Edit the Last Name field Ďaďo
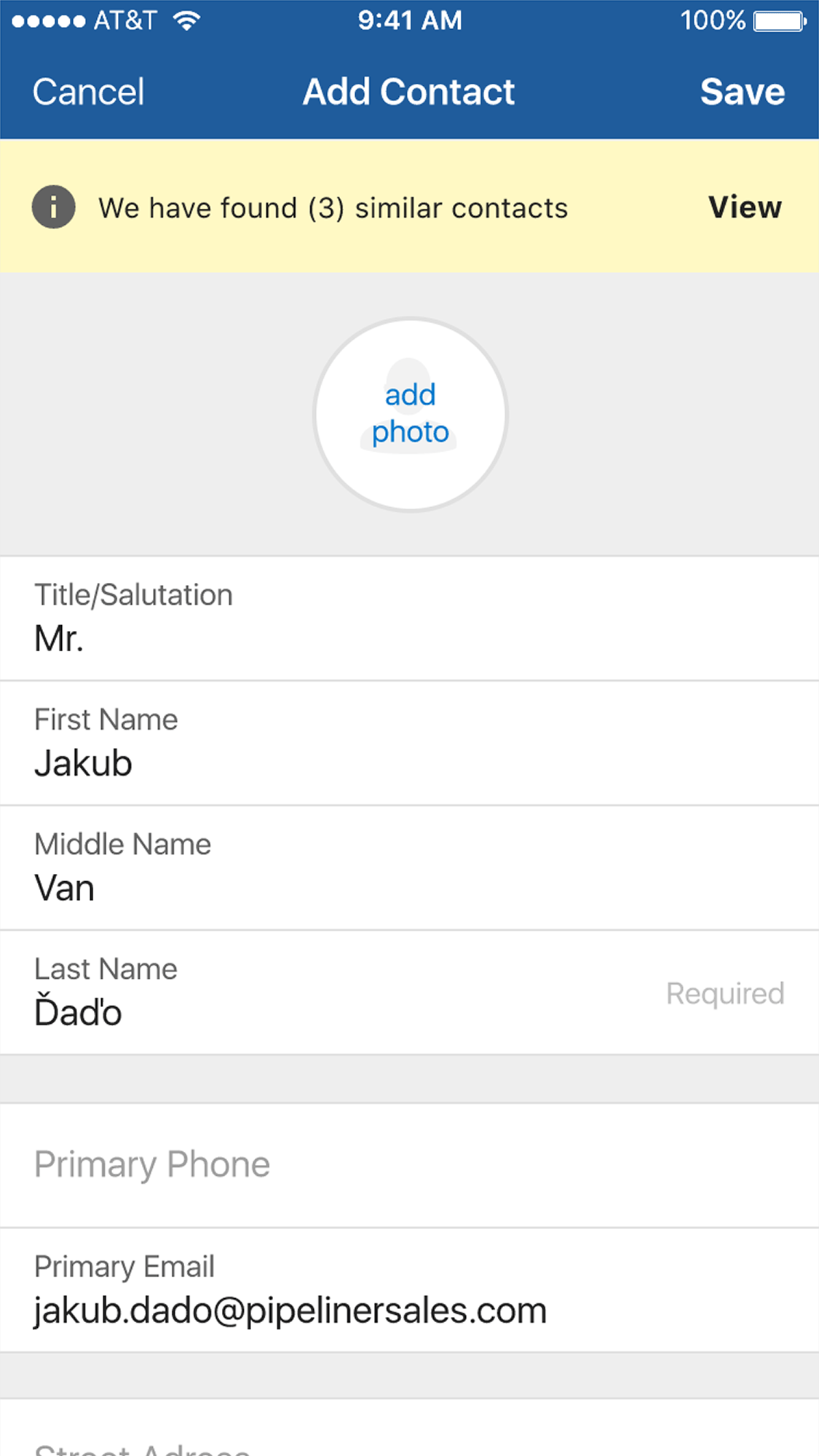This screenshot has height=1456, width=819. tap(349, 993)
